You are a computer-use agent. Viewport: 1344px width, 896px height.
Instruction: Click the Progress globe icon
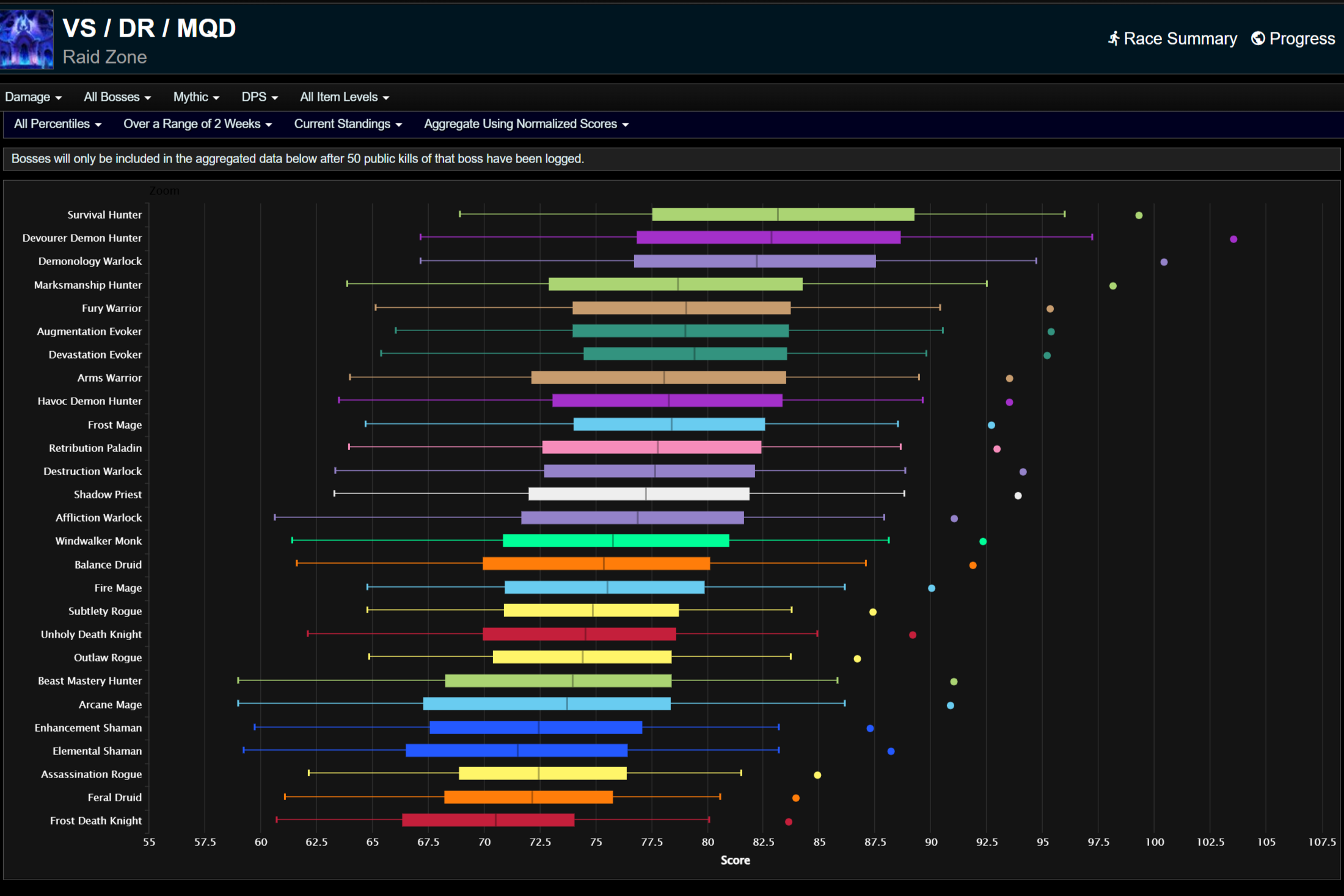pos(1258,38)
